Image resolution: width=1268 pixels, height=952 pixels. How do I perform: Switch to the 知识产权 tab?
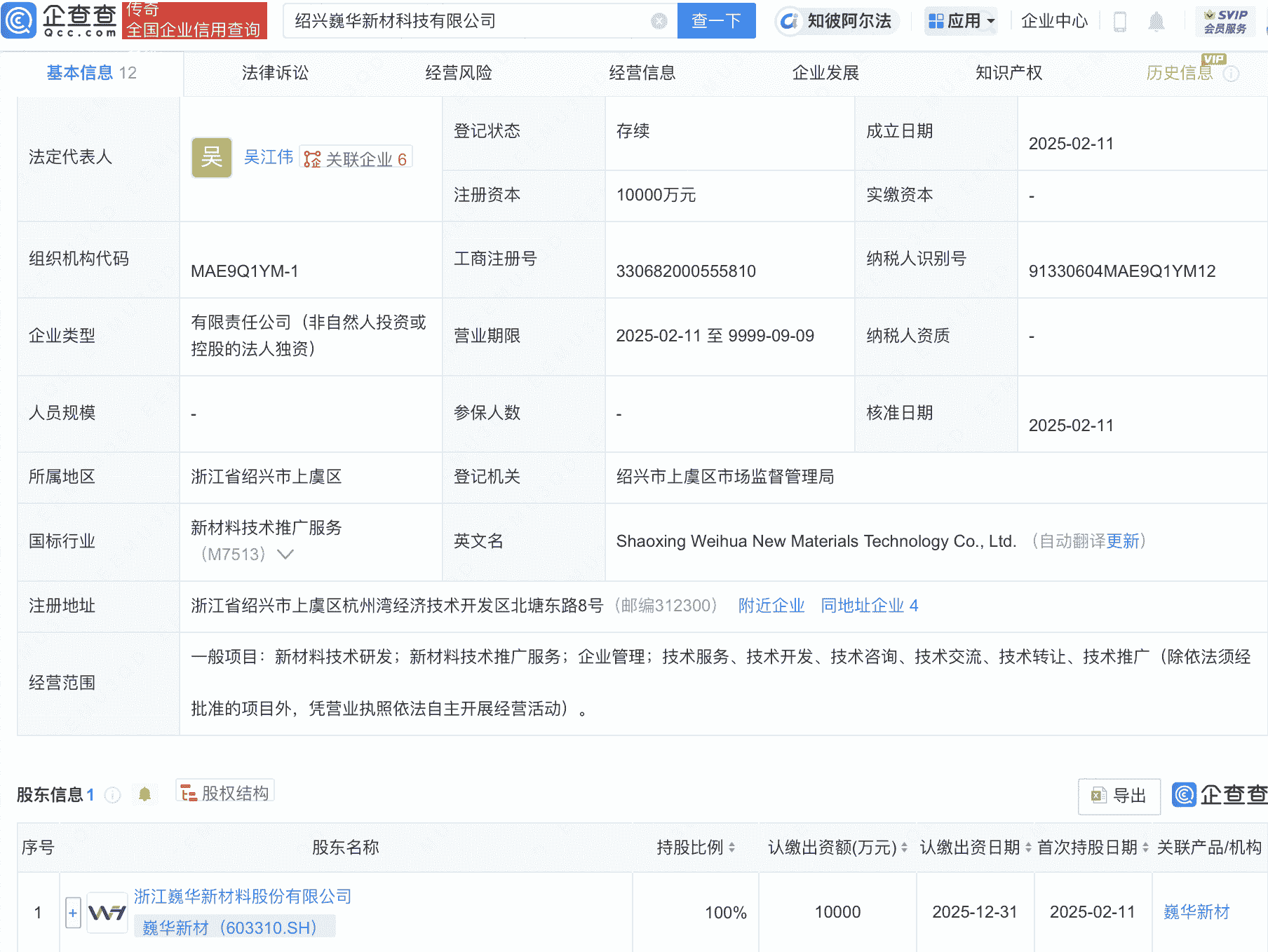tap(1008, 73)
